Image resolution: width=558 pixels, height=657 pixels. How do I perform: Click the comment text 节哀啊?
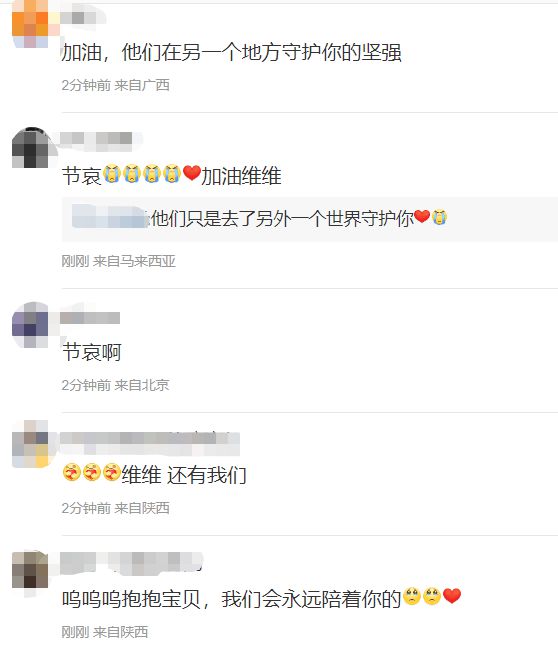tap(92, 352)
